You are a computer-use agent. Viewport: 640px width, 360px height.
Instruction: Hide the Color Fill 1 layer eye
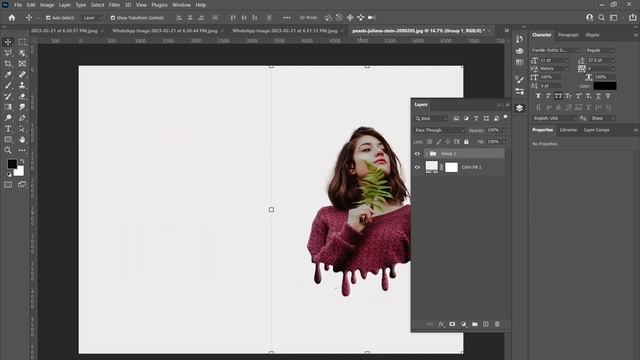tap(417, 167)
